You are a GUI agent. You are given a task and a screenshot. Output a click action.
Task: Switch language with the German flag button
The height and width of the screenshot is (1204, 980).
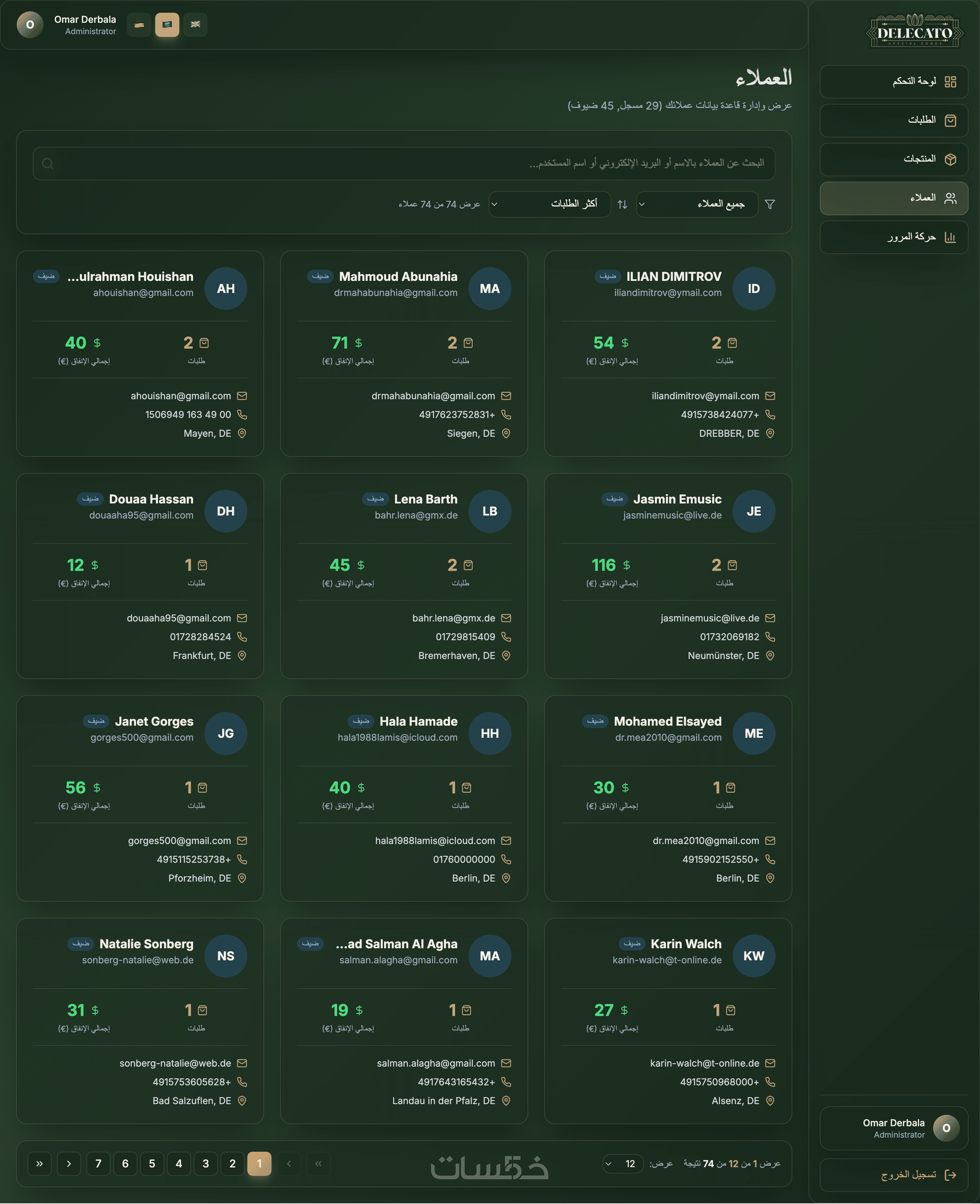(139, 25)
